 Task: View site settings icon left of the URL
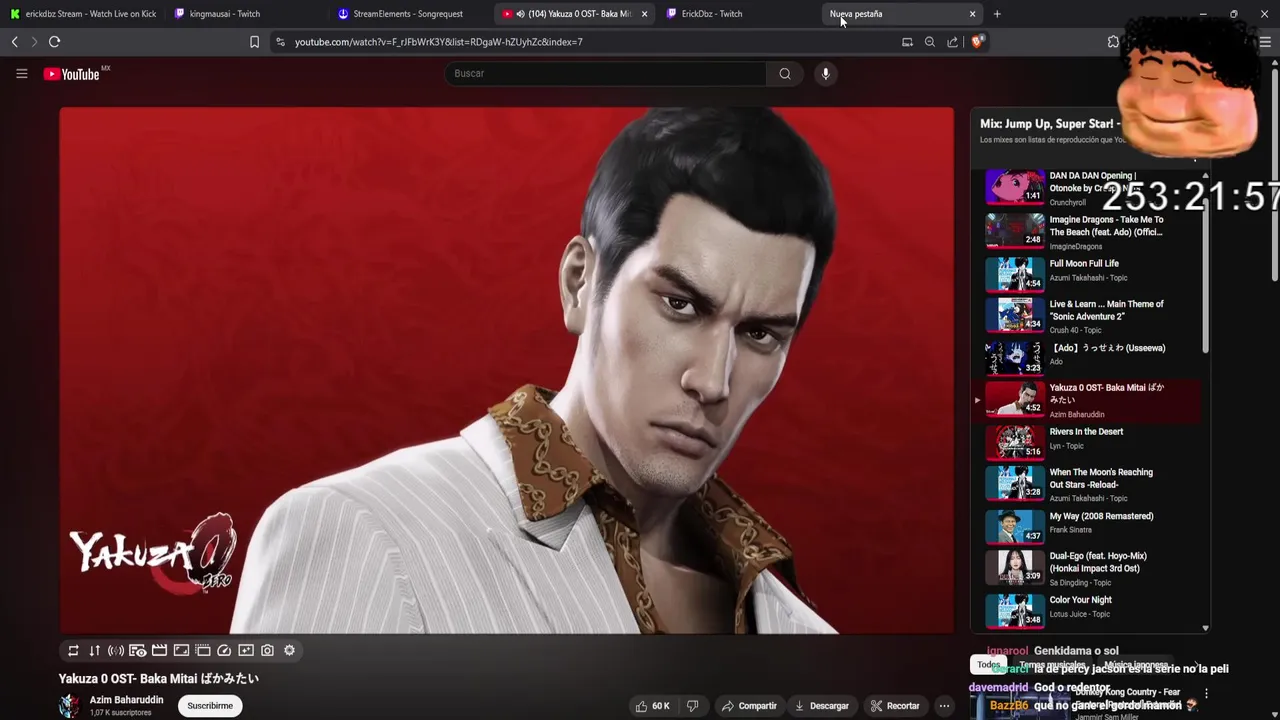tap(280, 42)
